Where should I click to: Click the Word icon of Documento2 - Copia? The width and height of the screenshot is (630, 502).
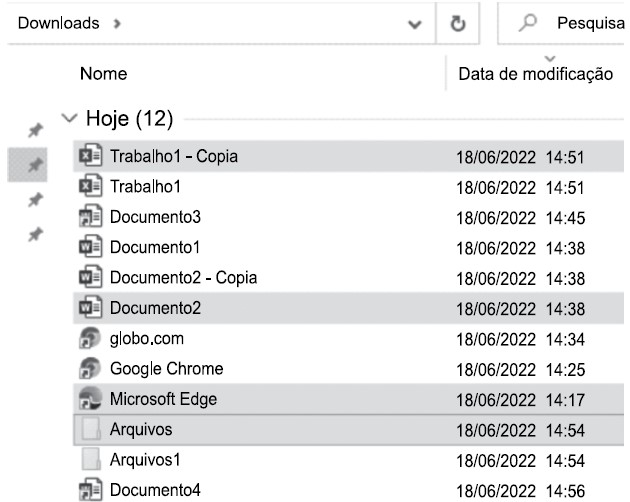(90, 278)
